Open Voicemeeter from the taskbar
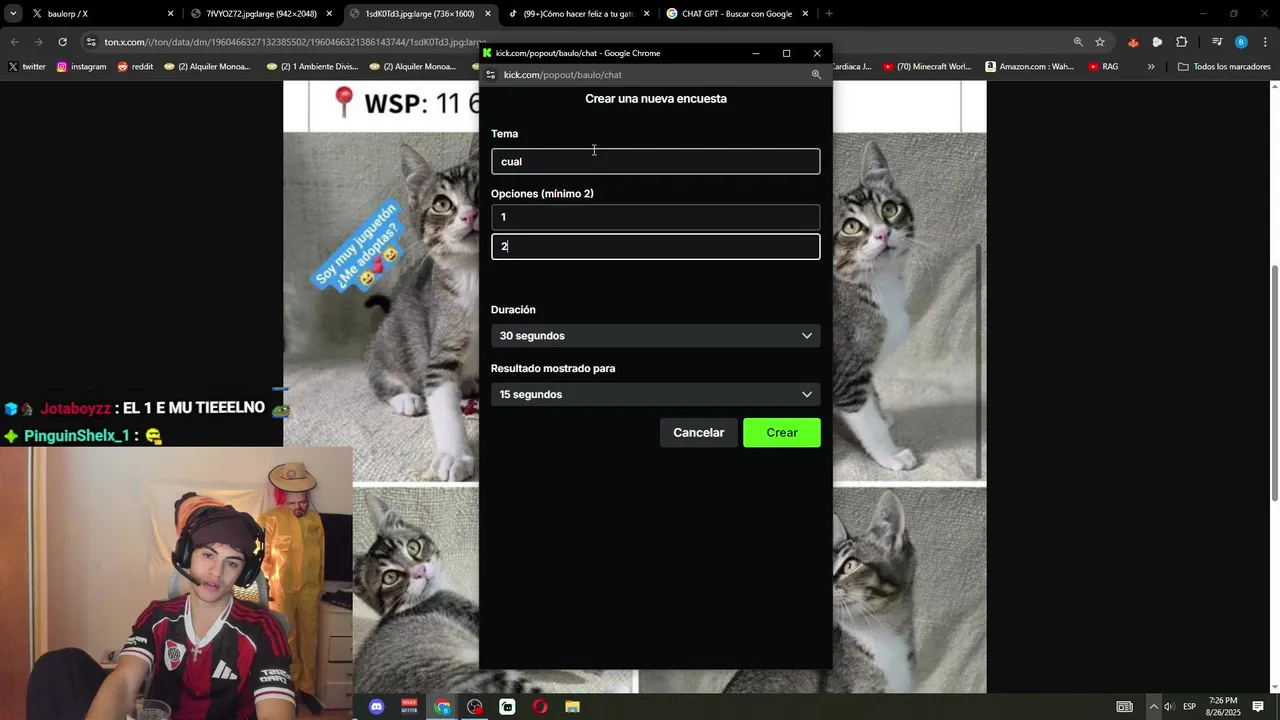The height and width of the screenshot is (720, 1280). click(409, 707)
